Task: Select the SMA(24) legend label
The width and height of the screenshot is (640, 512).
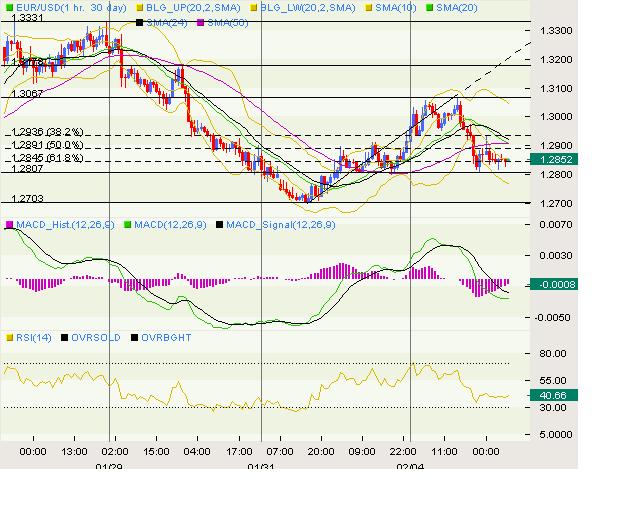Action: (x=167, y=23)
